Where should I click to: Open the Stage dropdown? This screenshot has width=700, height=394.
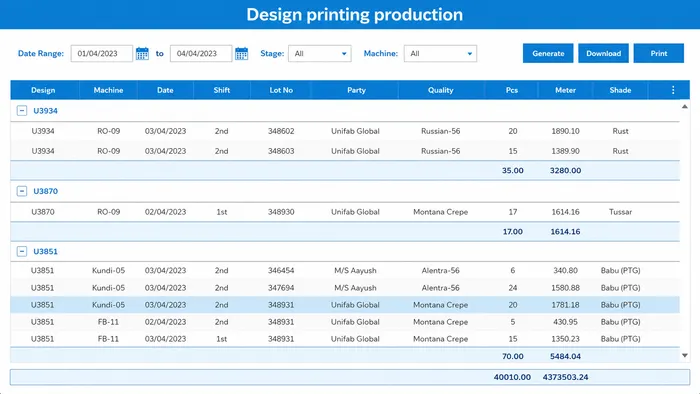point(320,54)
